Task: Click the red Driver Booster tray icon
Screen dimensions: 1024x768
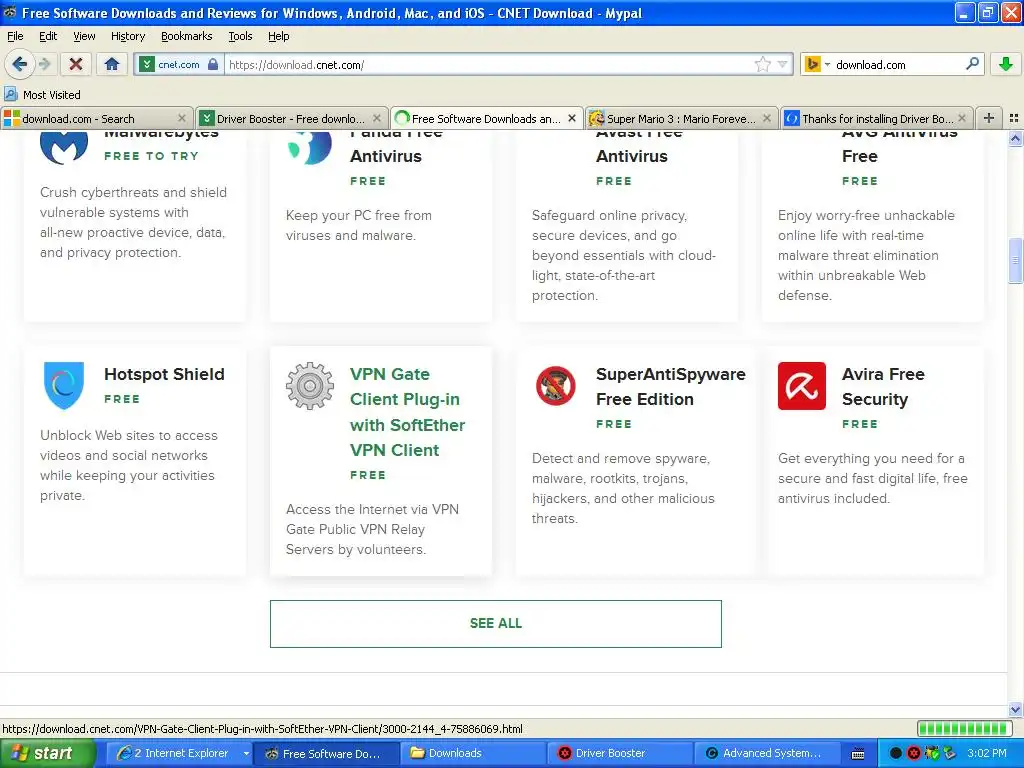Action: (914, 753)
